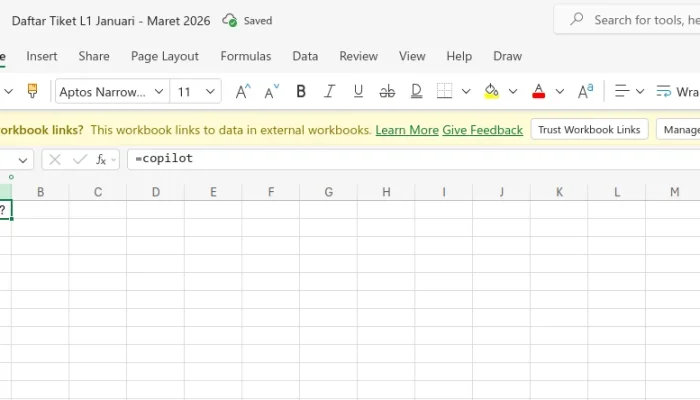Image resolution: width=700 pixels, height=400 pixels.
Task: Click the Manage button in notification bar
Action: pyautogui.click(x=679, y=129)
